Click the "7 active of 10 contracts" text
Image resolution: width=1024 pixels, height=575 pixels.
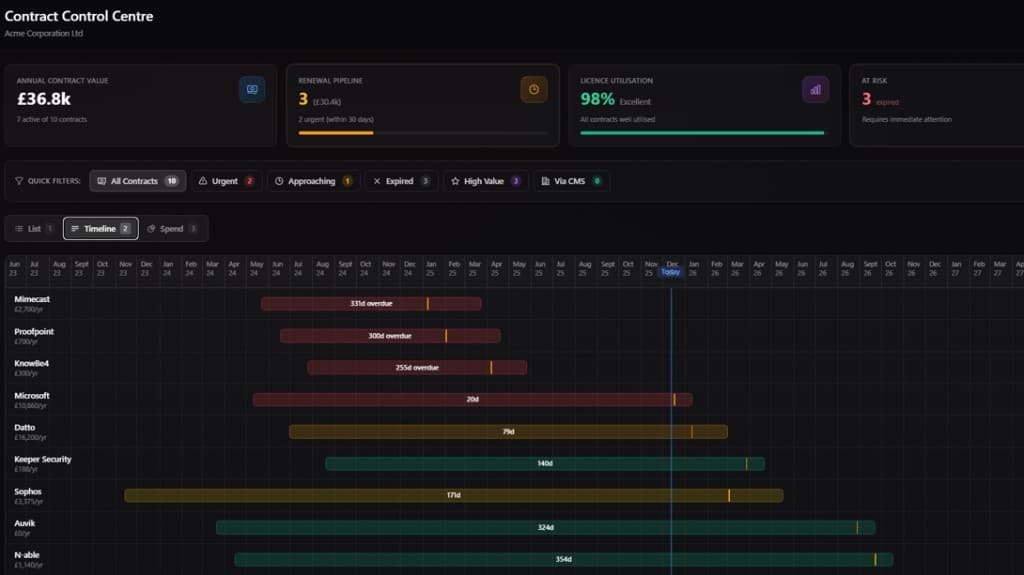tap(52, 120)
